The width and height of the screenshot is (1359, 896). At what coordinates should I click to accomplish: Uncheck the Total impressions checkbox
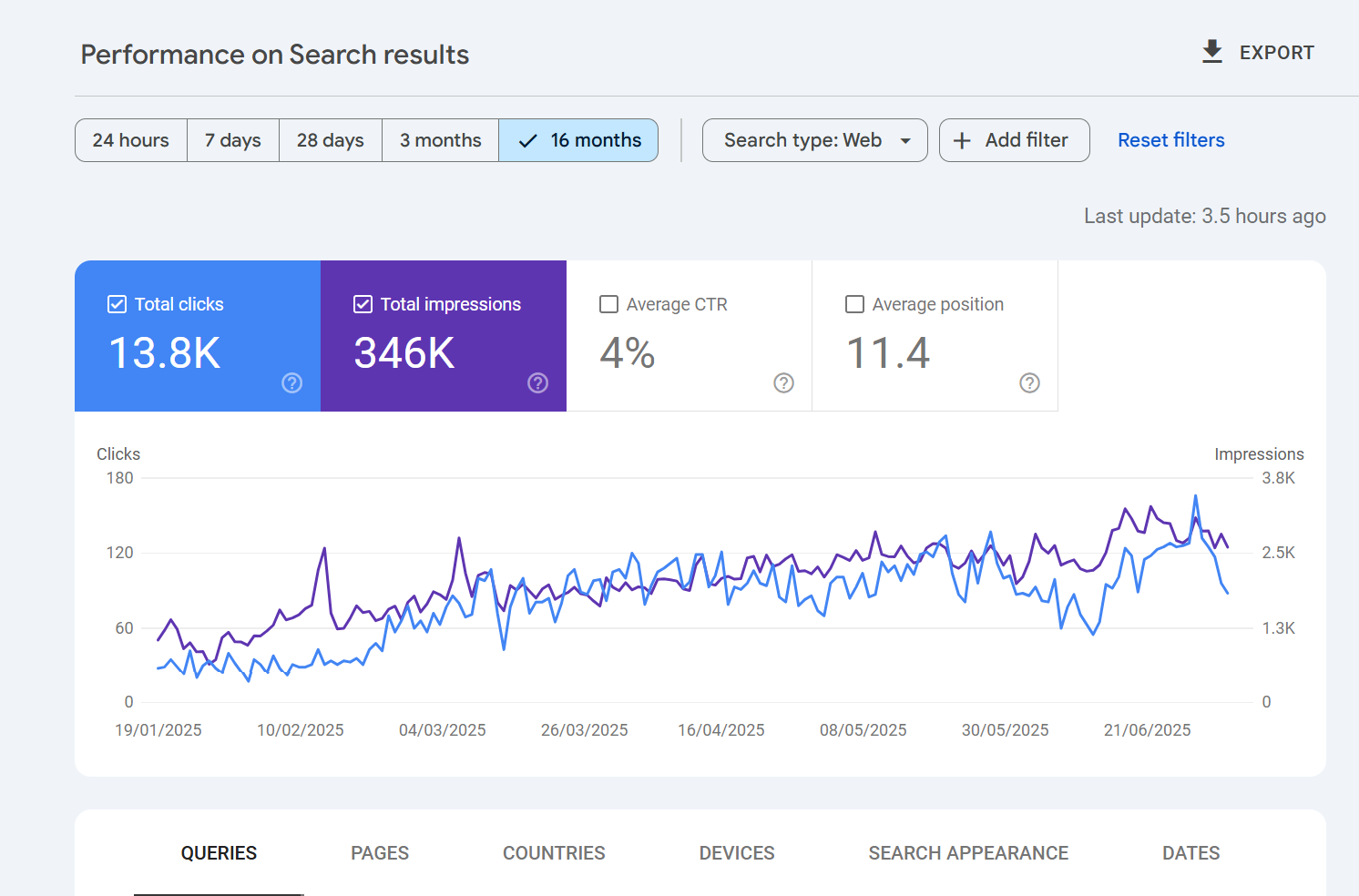click(x=363, y=304)
